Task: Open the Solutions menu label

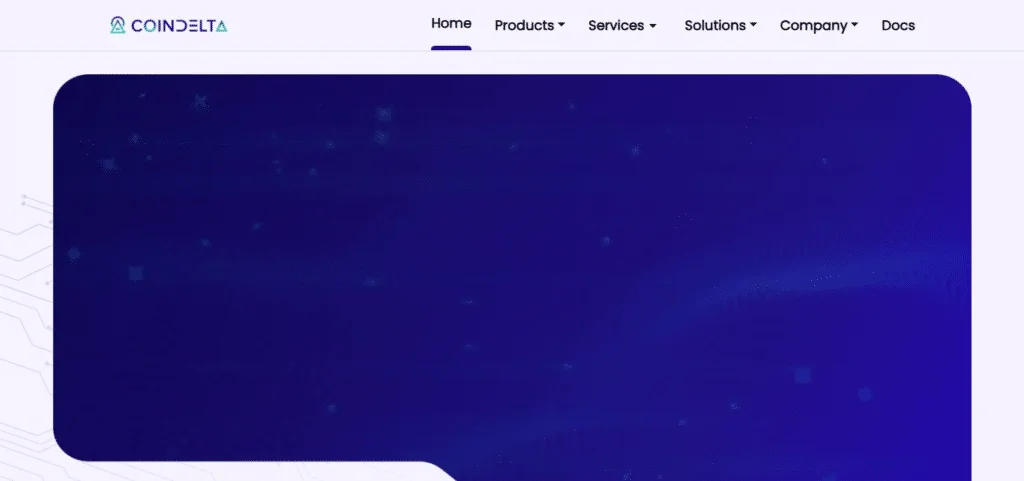Action: click(x=715, y=25)
